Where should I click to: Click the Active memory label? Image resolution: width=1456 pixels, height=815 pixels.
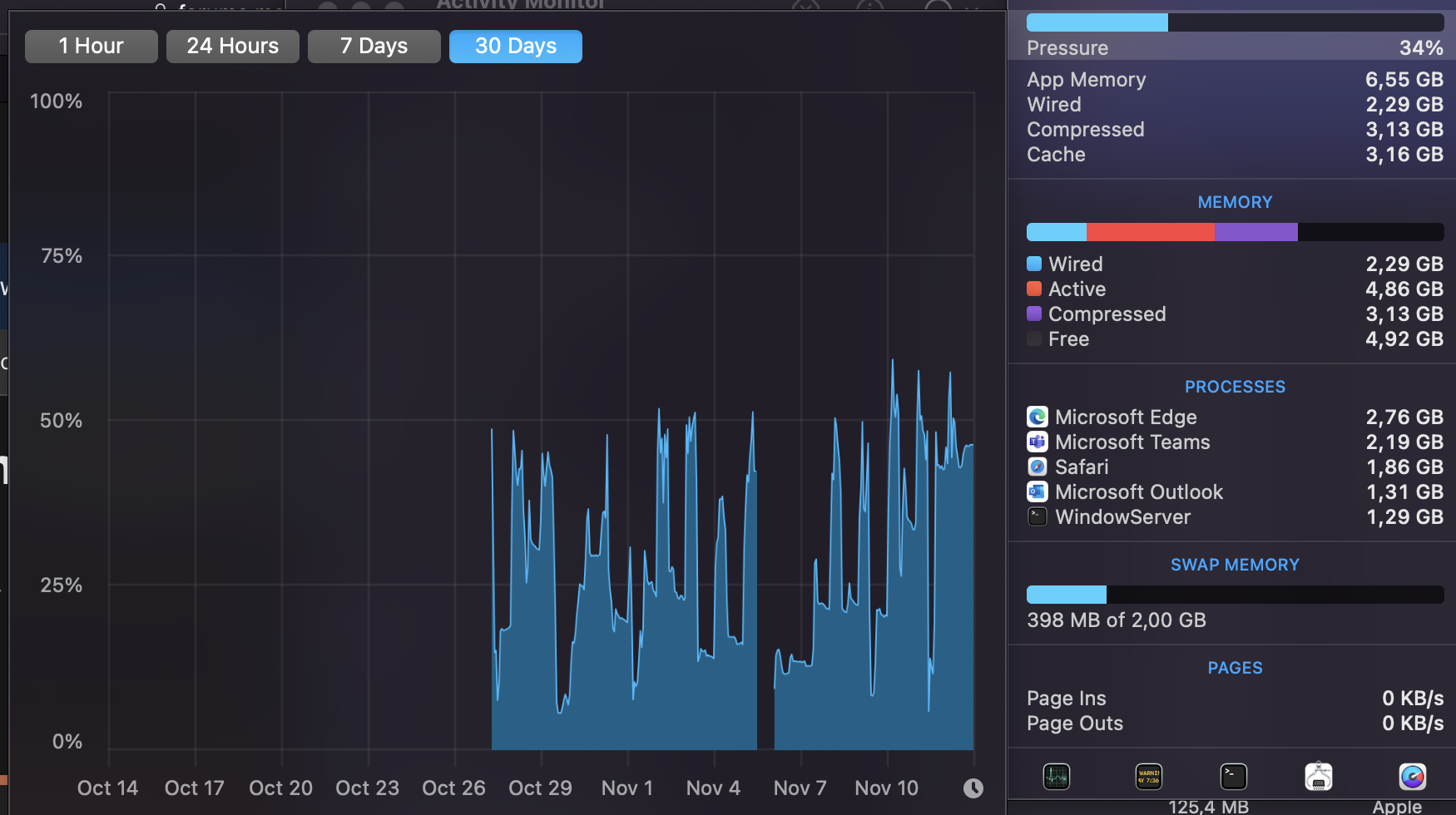pos(1077,289)
